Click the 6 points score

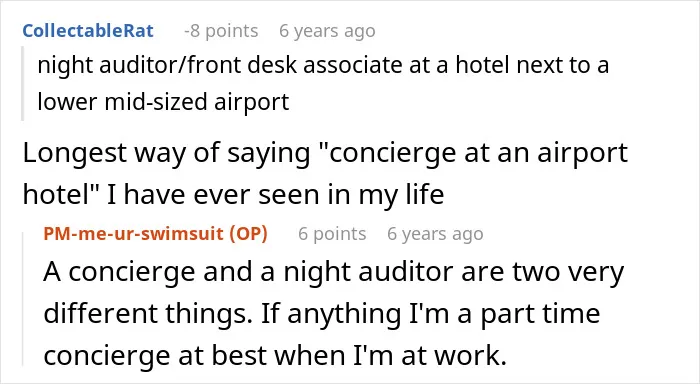pyautogui.click(x=332, y=234)
